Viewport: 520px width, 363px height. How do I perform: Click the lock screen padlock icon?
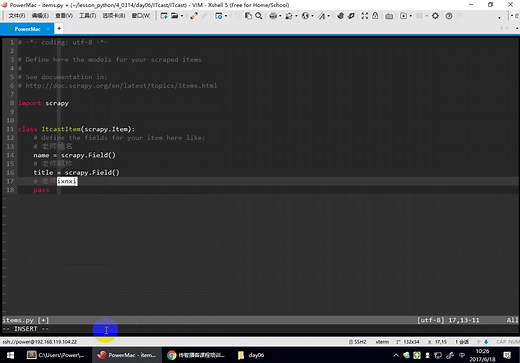tap(375, 16)
